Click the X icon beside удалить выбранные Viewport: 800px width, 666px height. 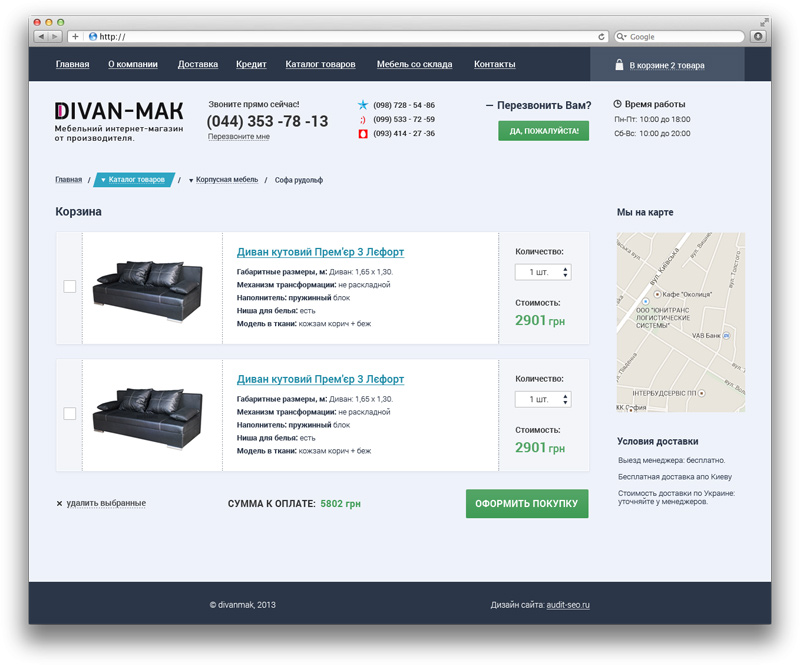[x=59, y=503]
